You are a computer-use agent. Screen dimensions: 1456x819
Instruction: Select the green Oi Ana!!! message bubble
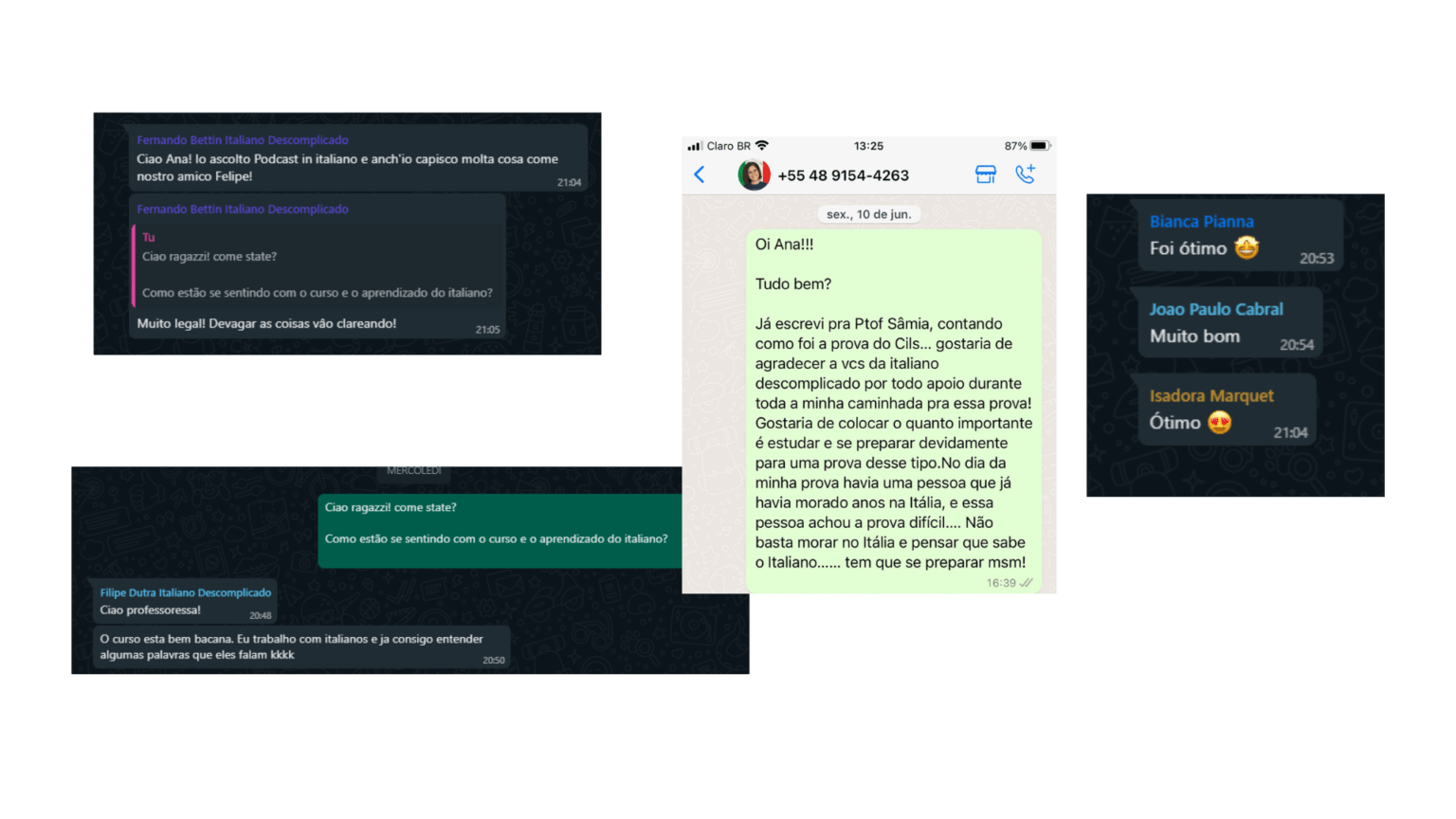point(894,411)
